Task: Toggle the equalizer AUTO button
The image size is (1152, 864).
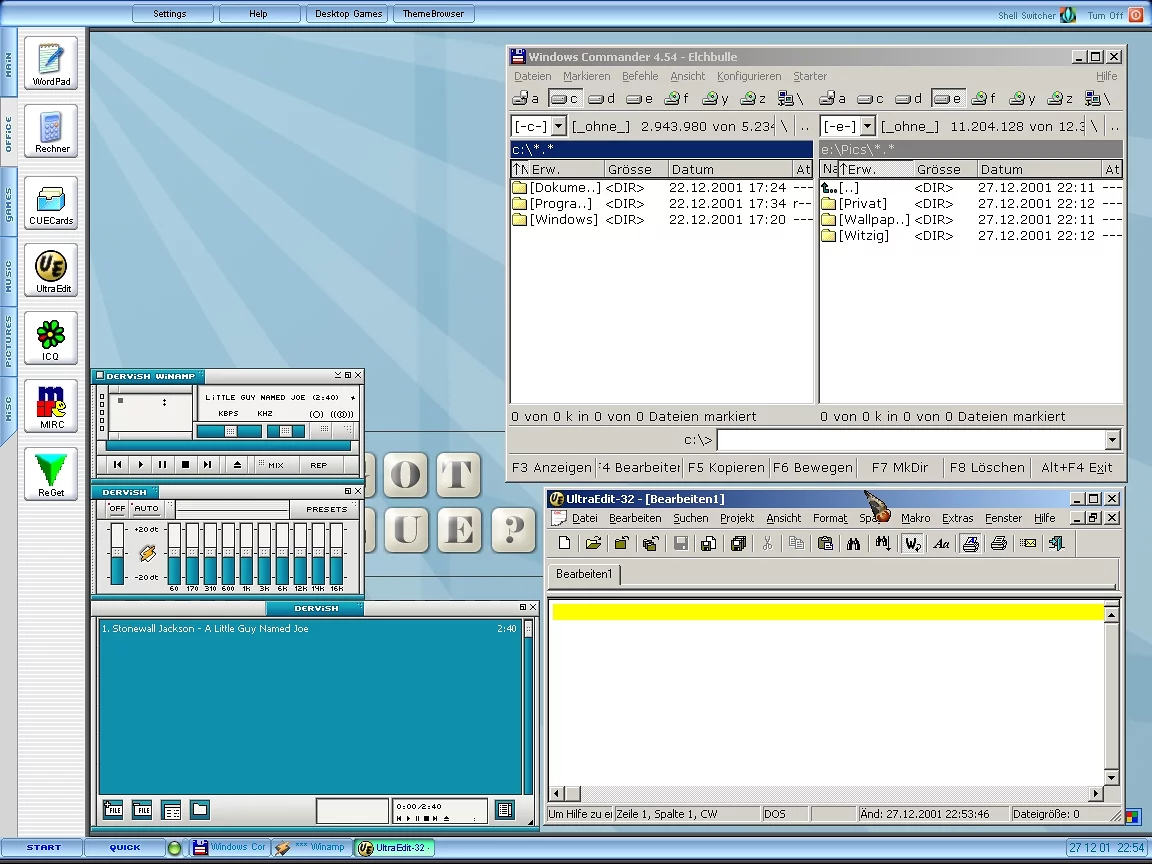Action: pyautogui.click(x=146, y=509)
